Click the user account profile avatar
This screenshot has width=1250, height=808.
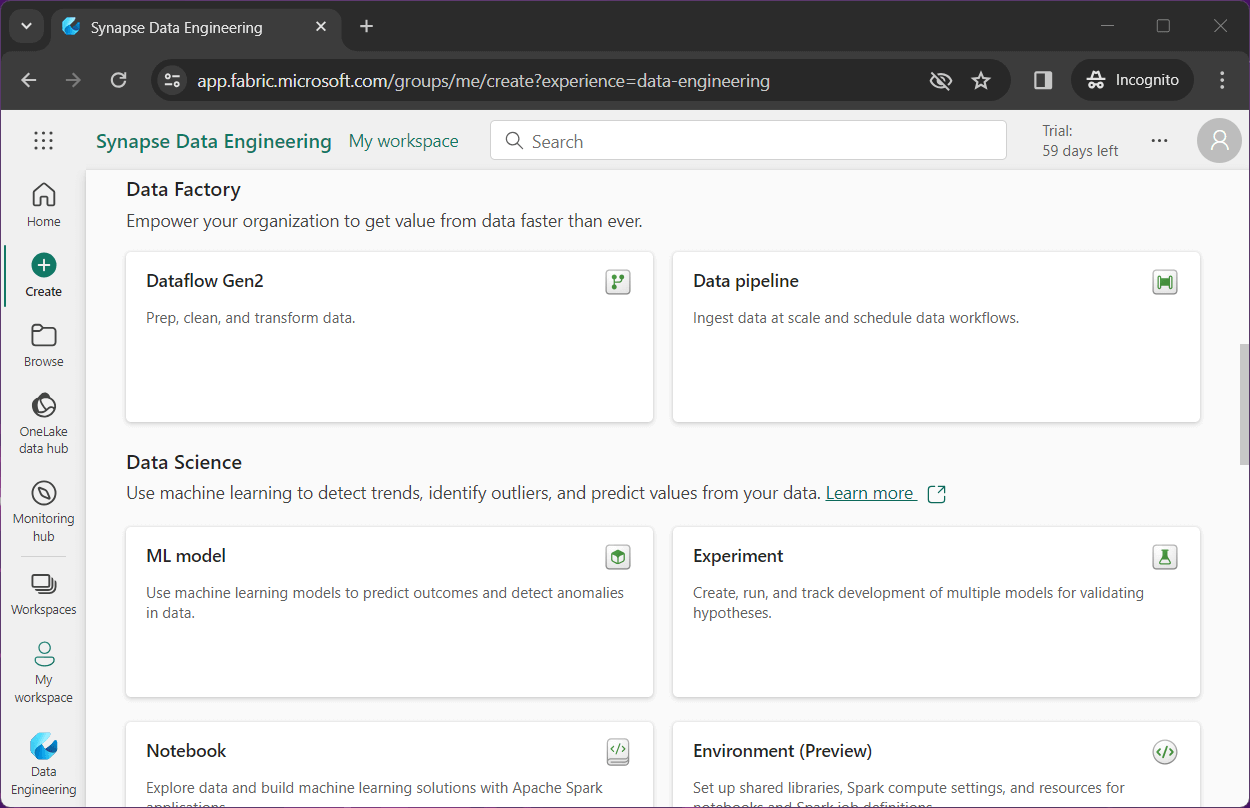[x=1219, y=141]
